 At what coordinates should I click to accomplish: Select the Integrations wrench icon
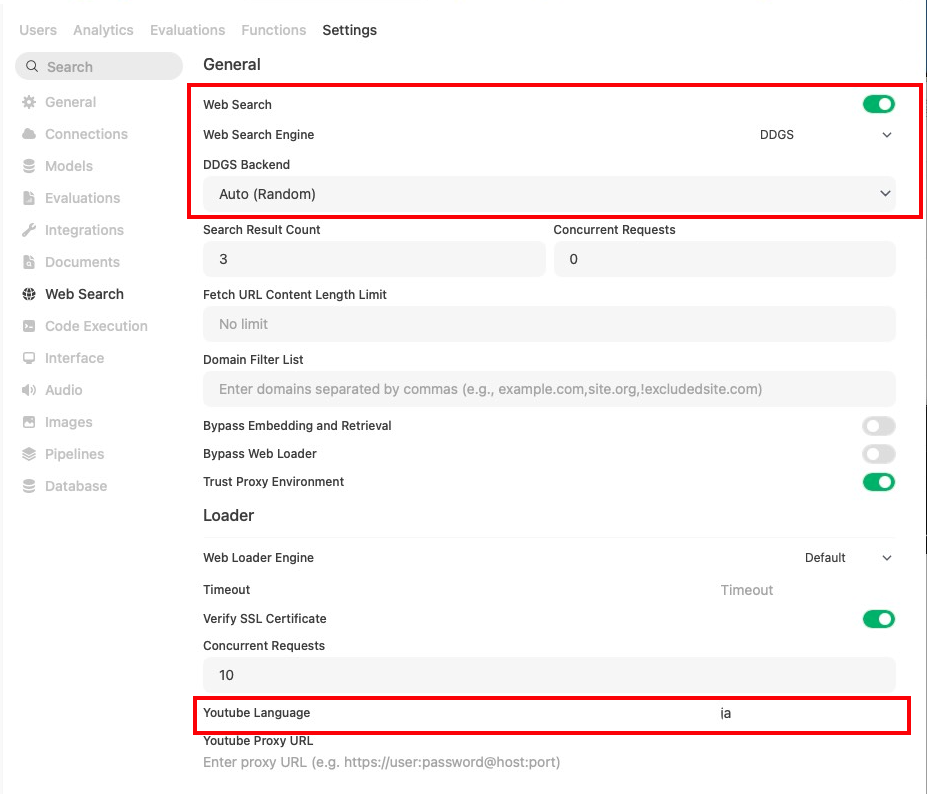[29, 230]
